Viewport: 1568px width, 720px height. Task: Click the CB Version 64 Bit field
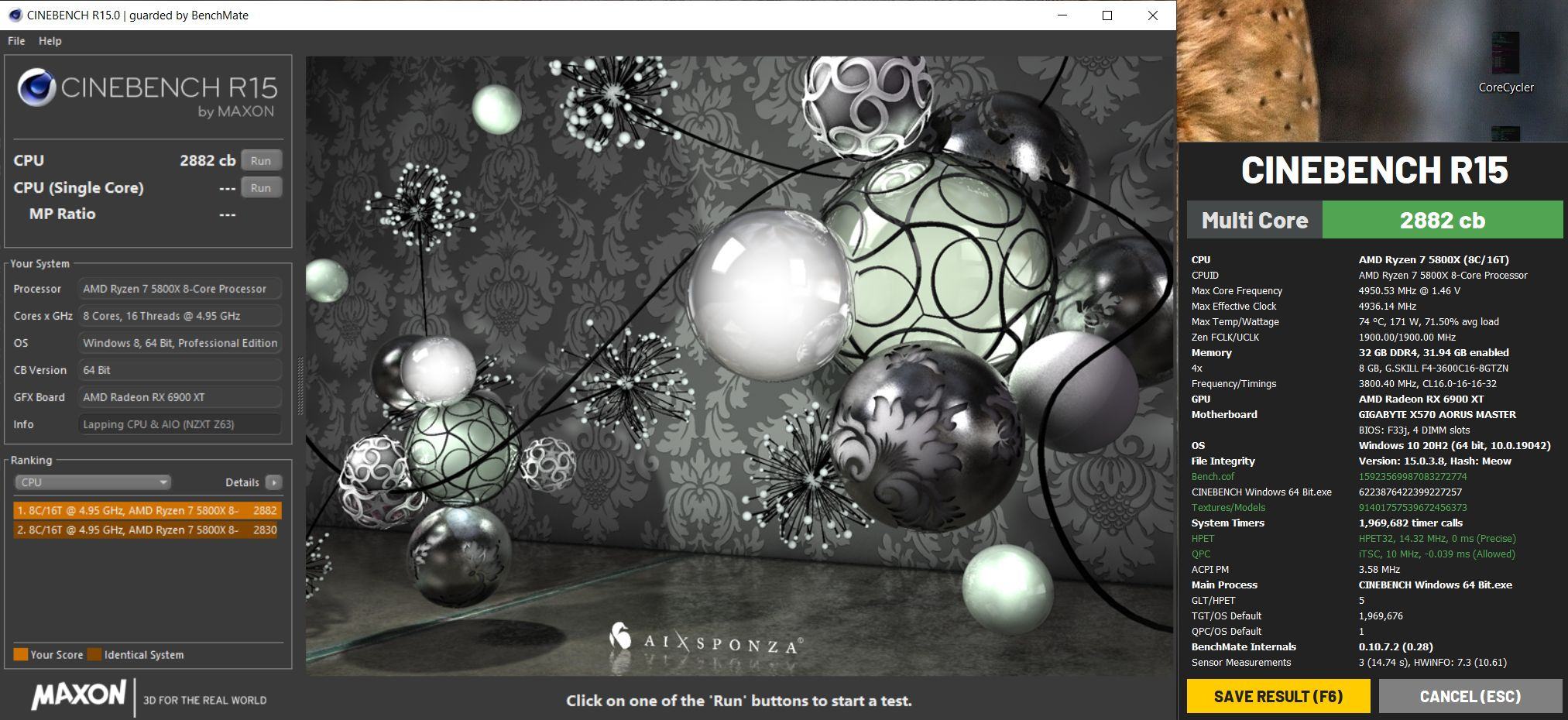[180, 370]
